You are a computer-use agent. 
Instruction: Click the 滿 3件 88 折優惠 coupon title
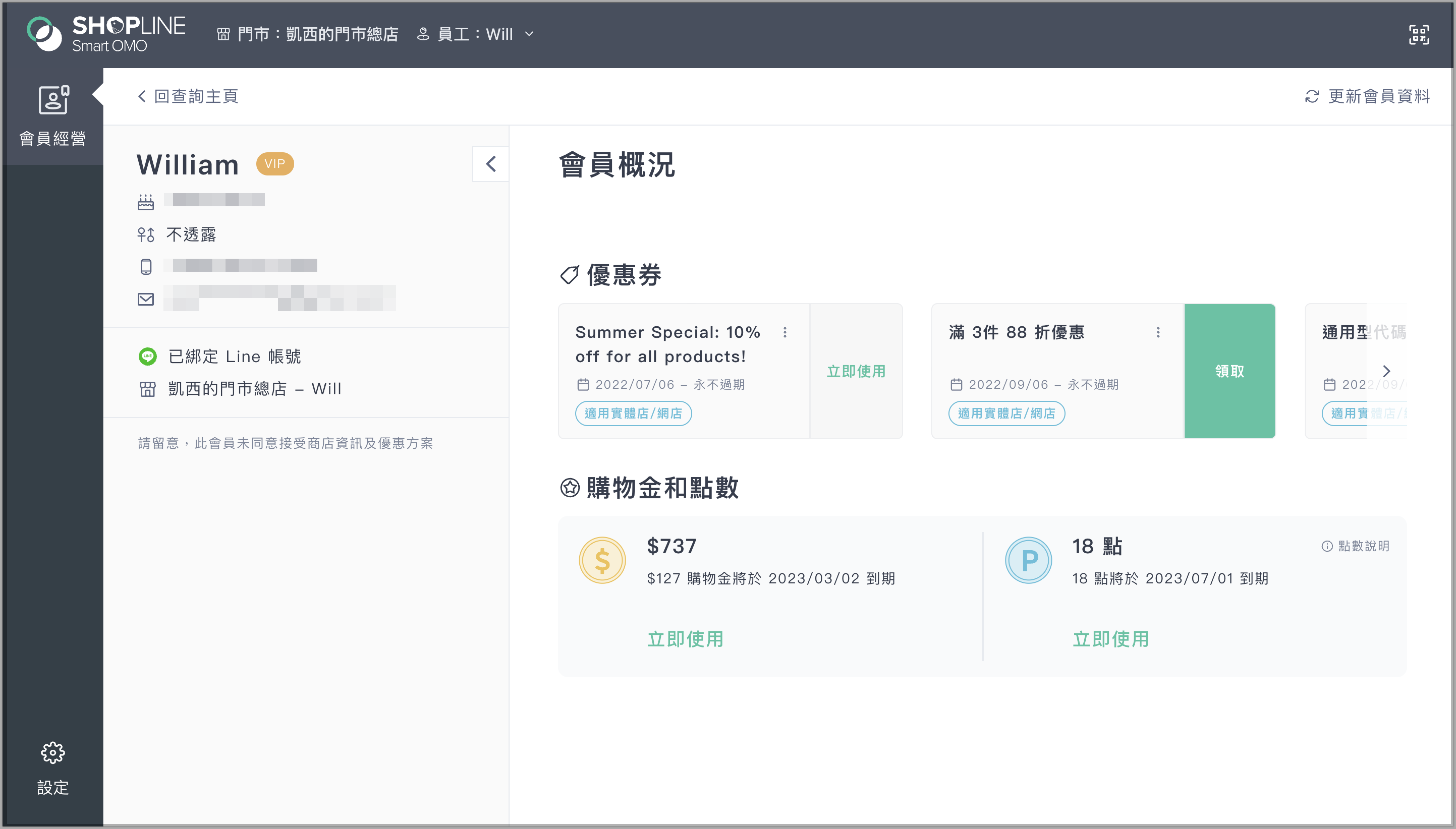point(1017,332)
